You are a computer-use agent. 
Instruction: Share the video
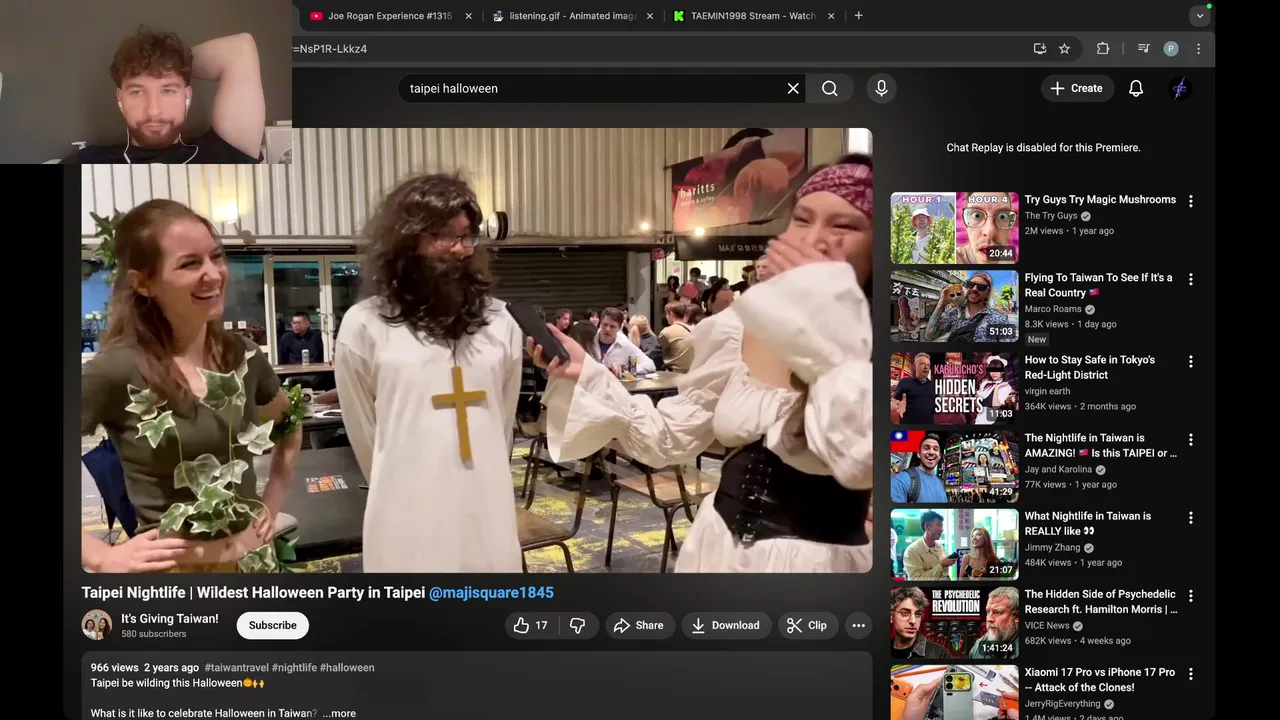point(638,625)
